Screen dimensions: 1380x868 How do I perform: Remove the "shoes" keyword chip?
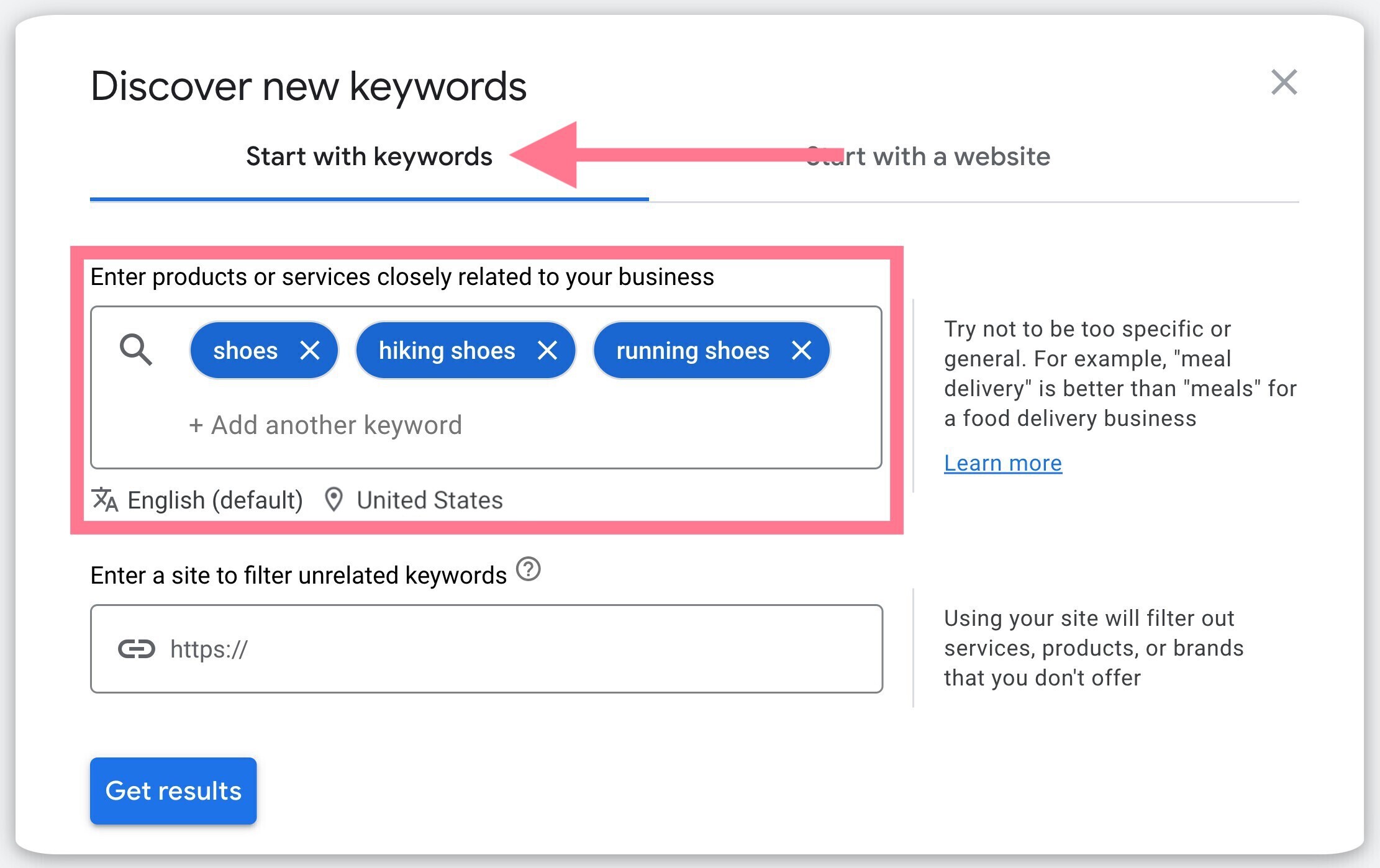tap(310, 351)
